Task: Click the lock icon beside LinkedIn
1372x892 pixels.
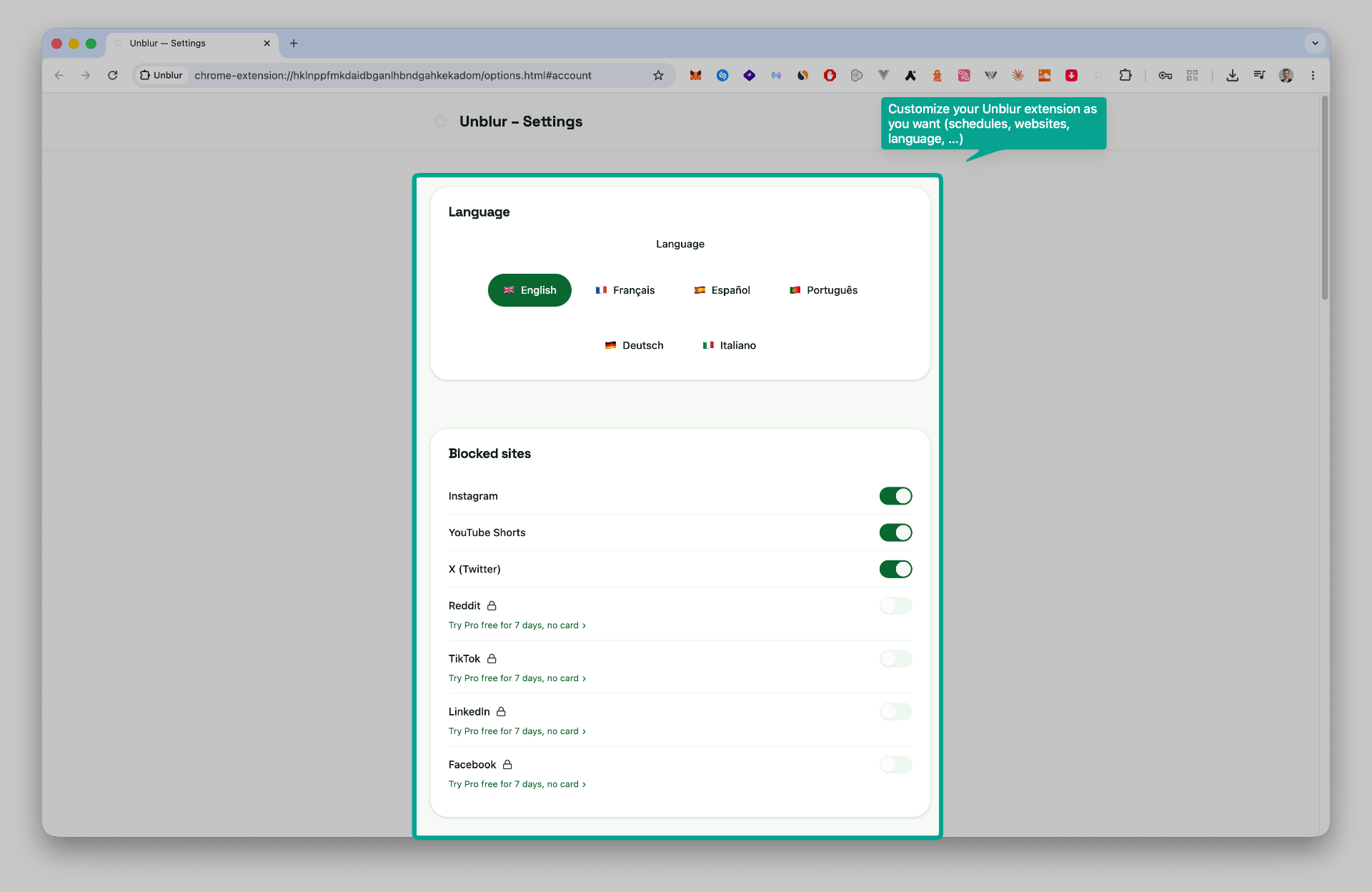Action: click(x=501, y=711)
